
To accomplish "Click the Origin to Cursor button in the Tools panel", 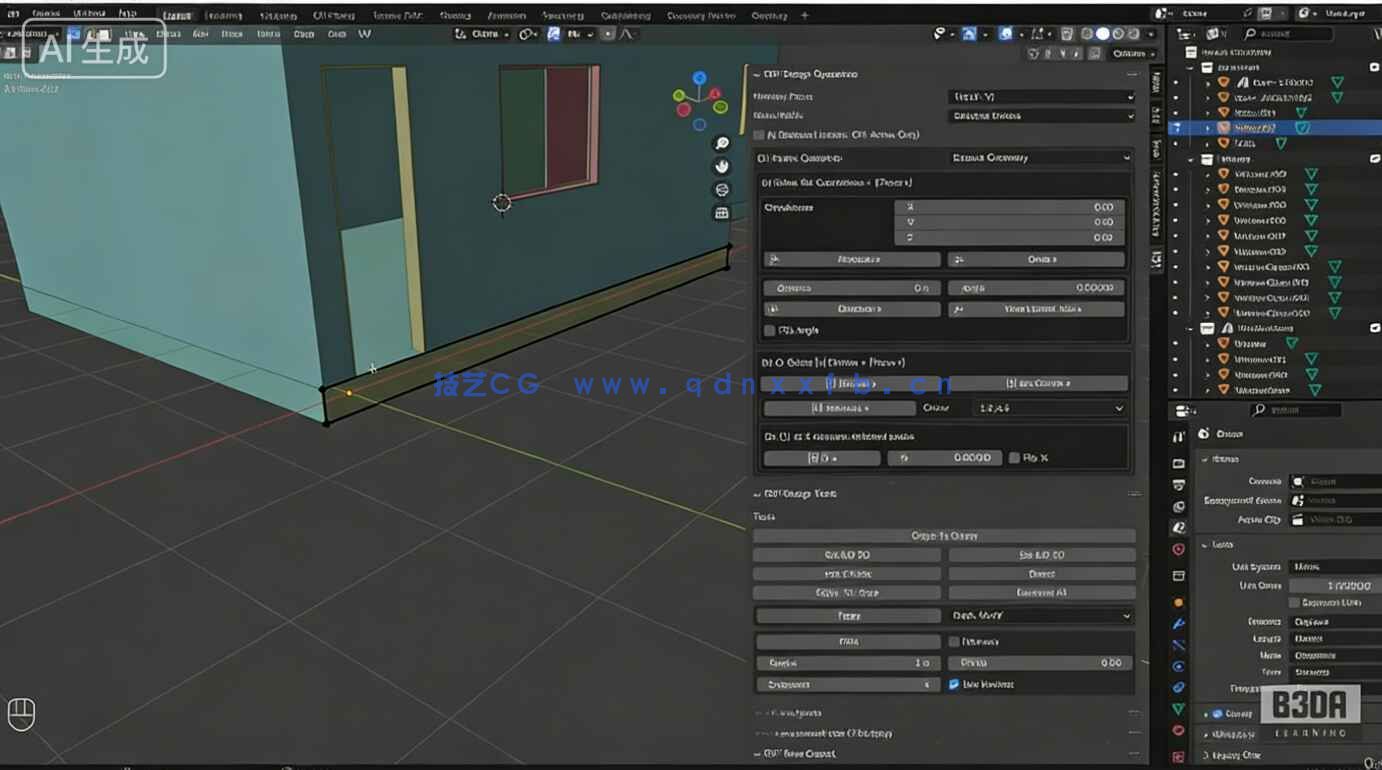I will pyautogui.click(x=944, y=535).
